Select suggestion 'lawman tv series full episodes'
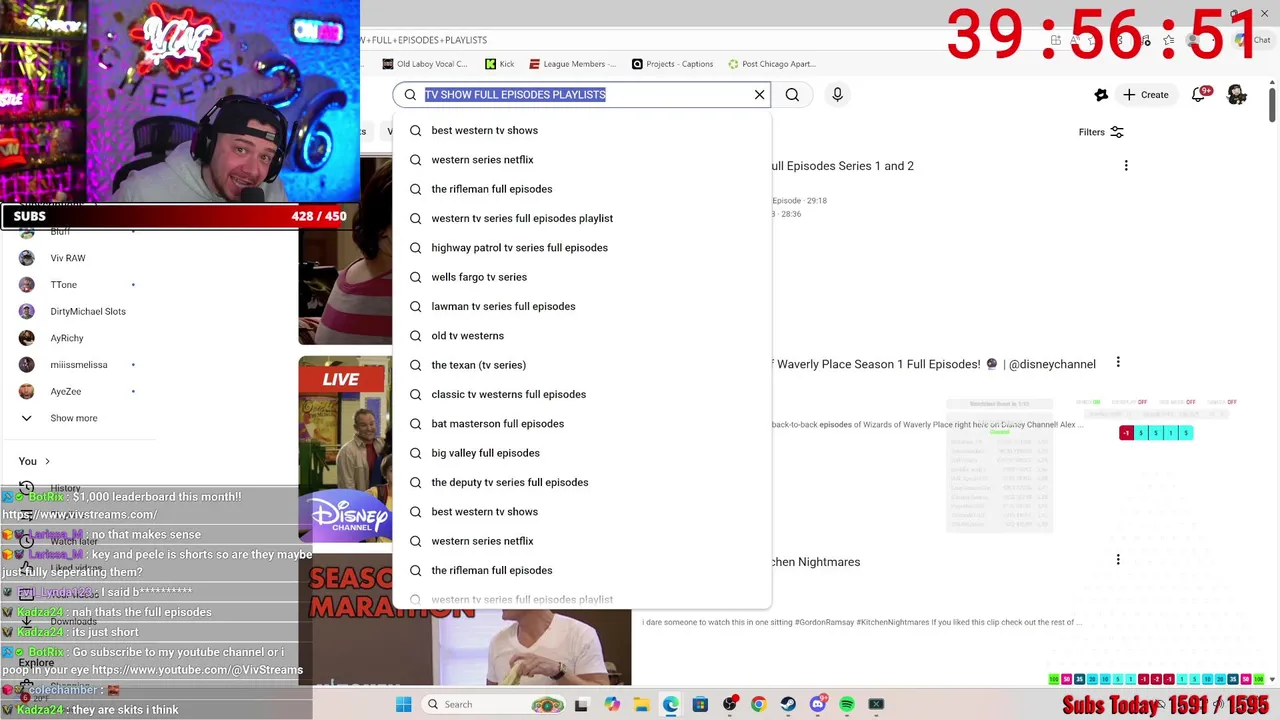 coord(582,306)
